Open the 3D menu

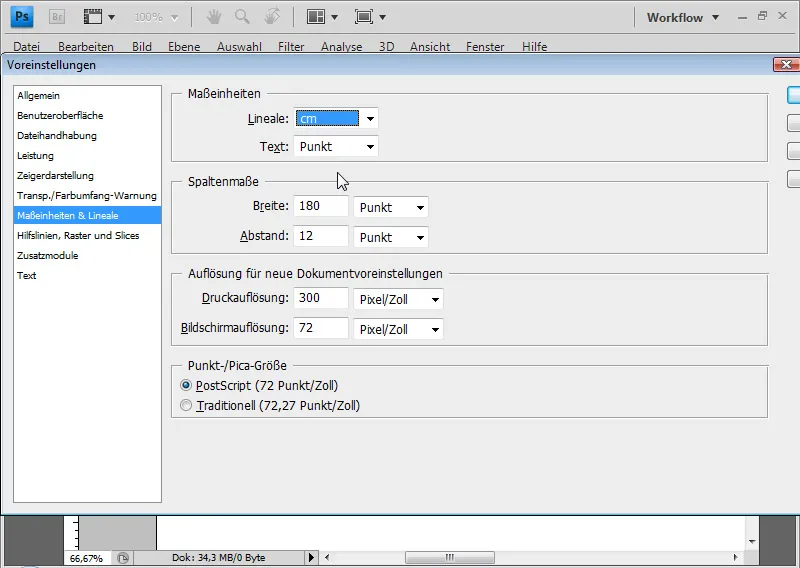(x=386, y=46)
